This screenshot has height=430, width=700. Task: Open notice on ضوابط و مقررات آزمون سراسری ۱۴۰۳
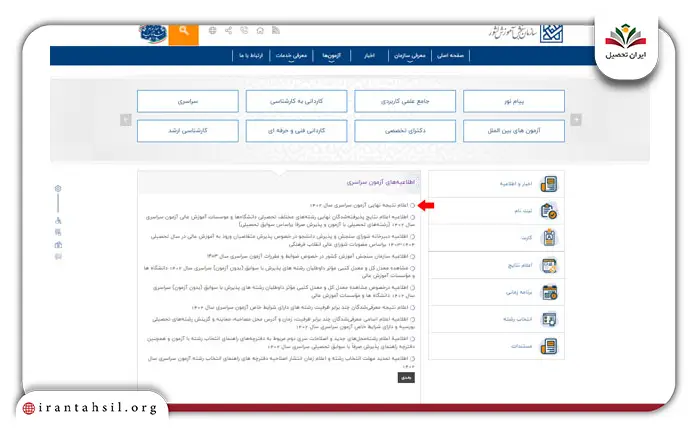(308, 256)
